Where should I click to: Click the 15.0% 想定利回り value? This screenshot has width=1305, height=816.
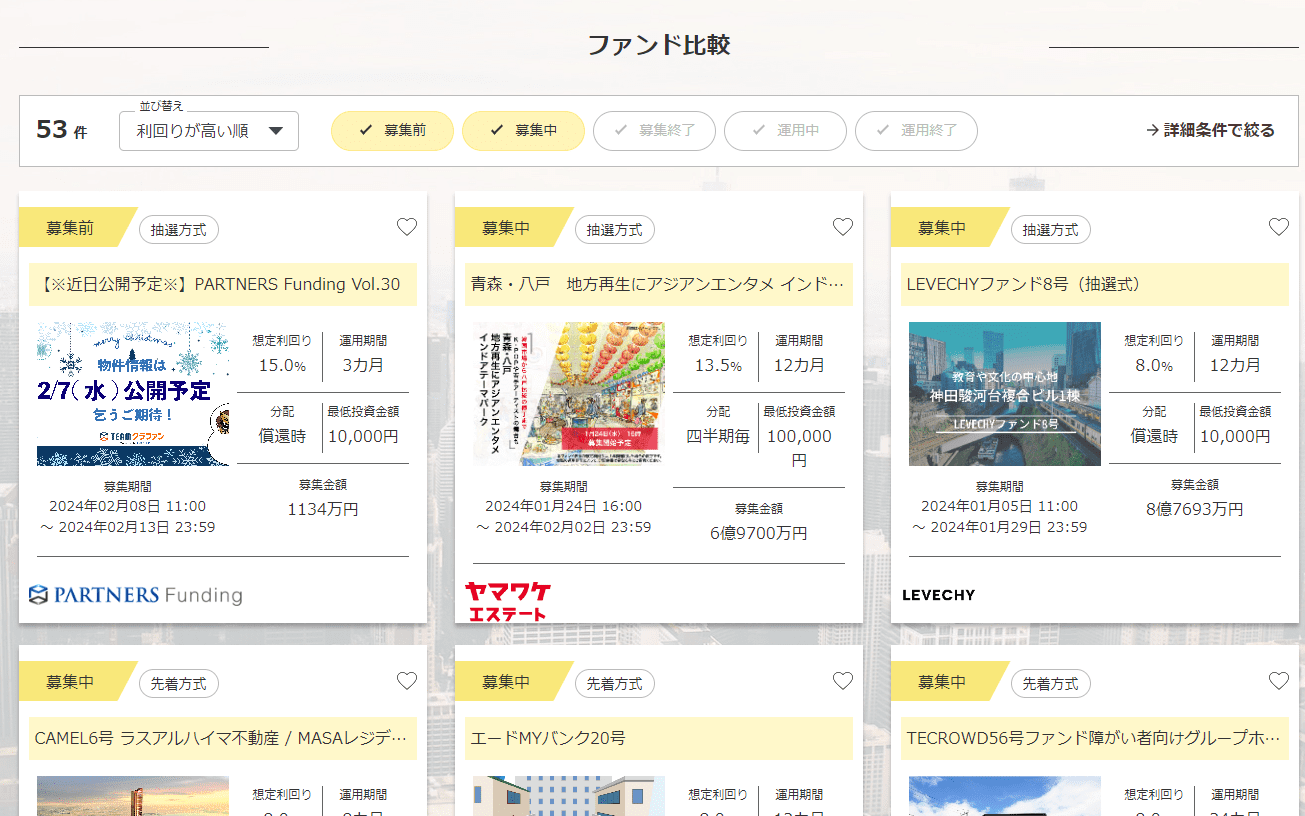coord(282,365)
